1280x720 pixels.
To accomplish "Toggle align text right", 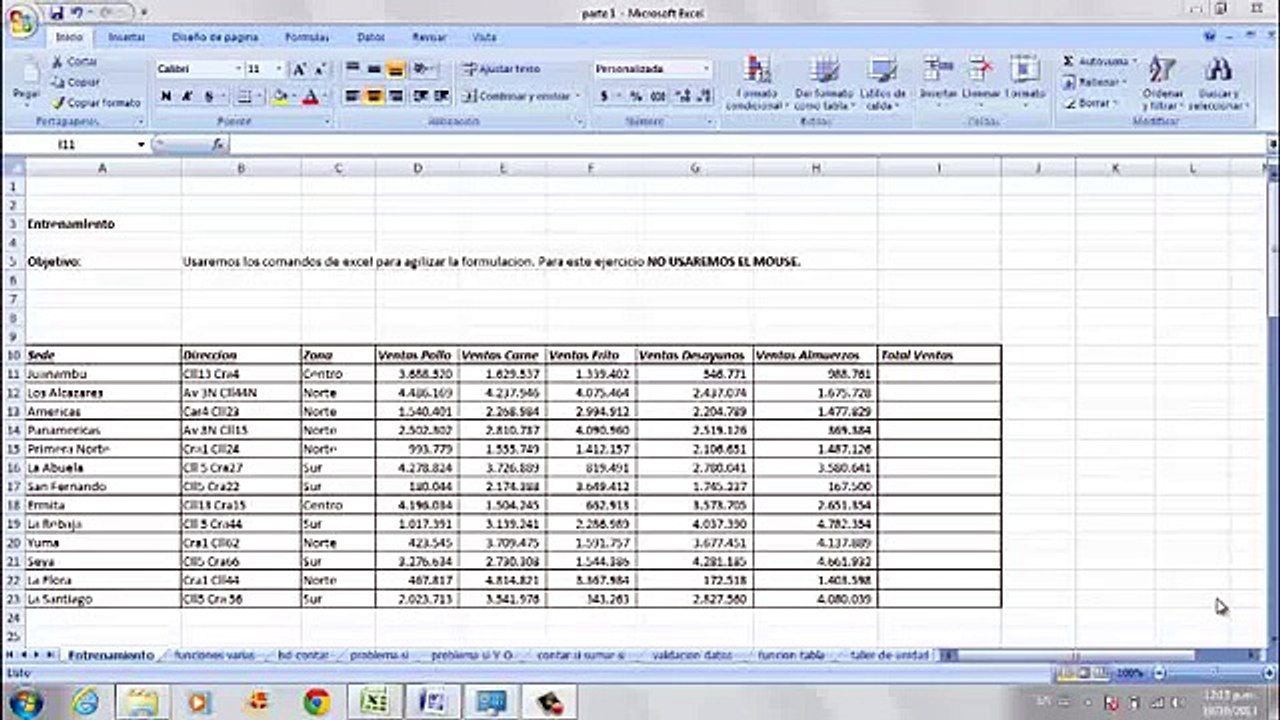I will point(395,96).
